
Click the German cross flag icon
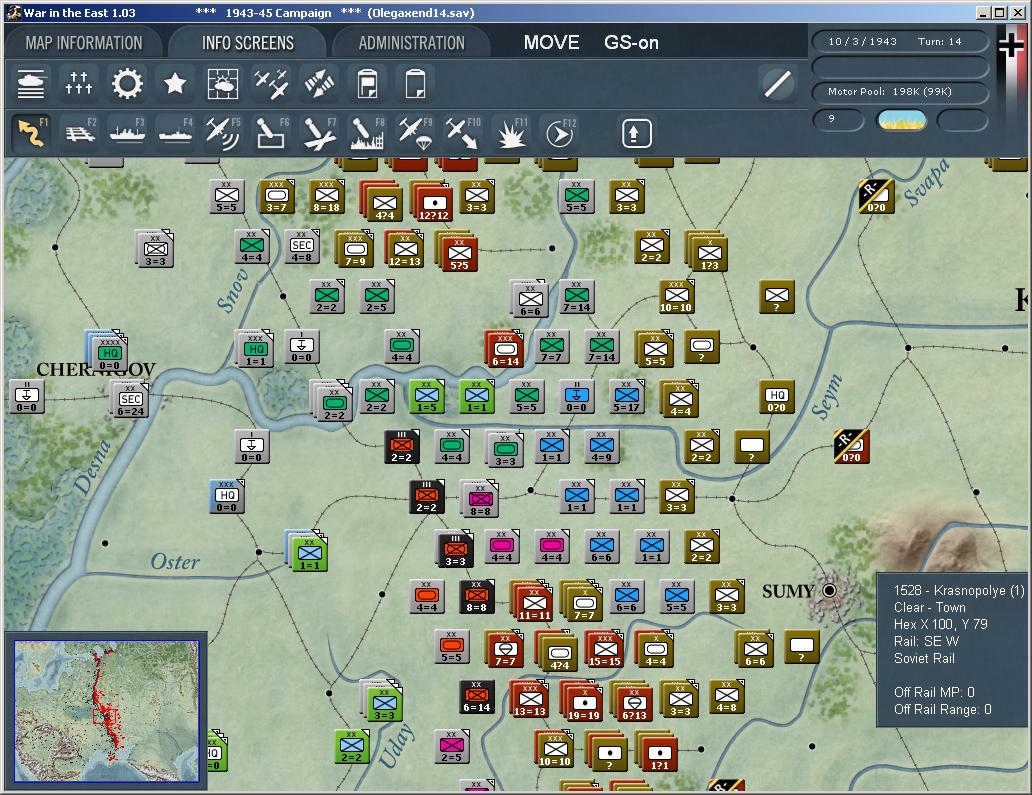[x=1011, y=45]
